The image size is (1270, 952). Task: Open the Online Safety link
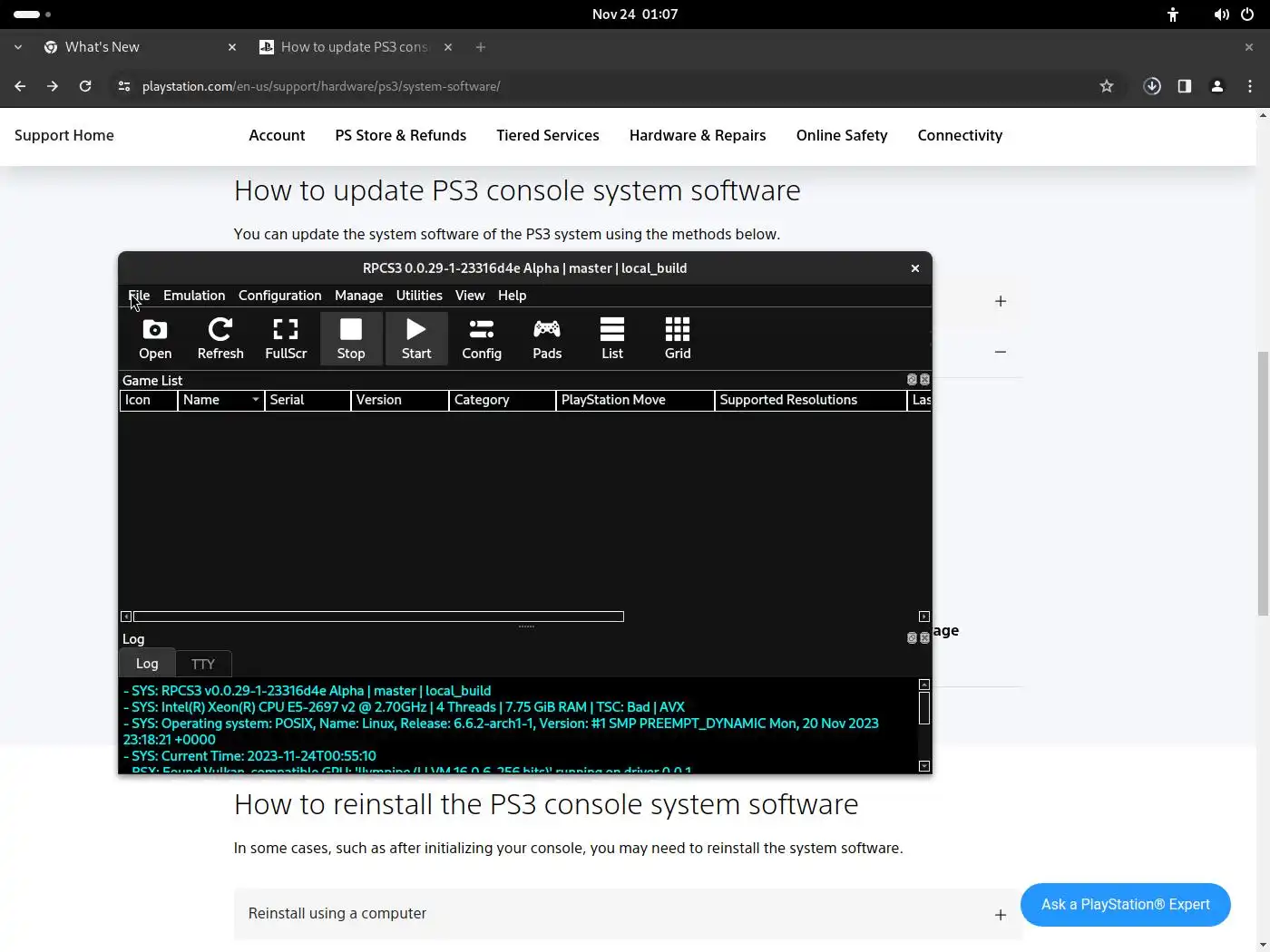point(842,135)
